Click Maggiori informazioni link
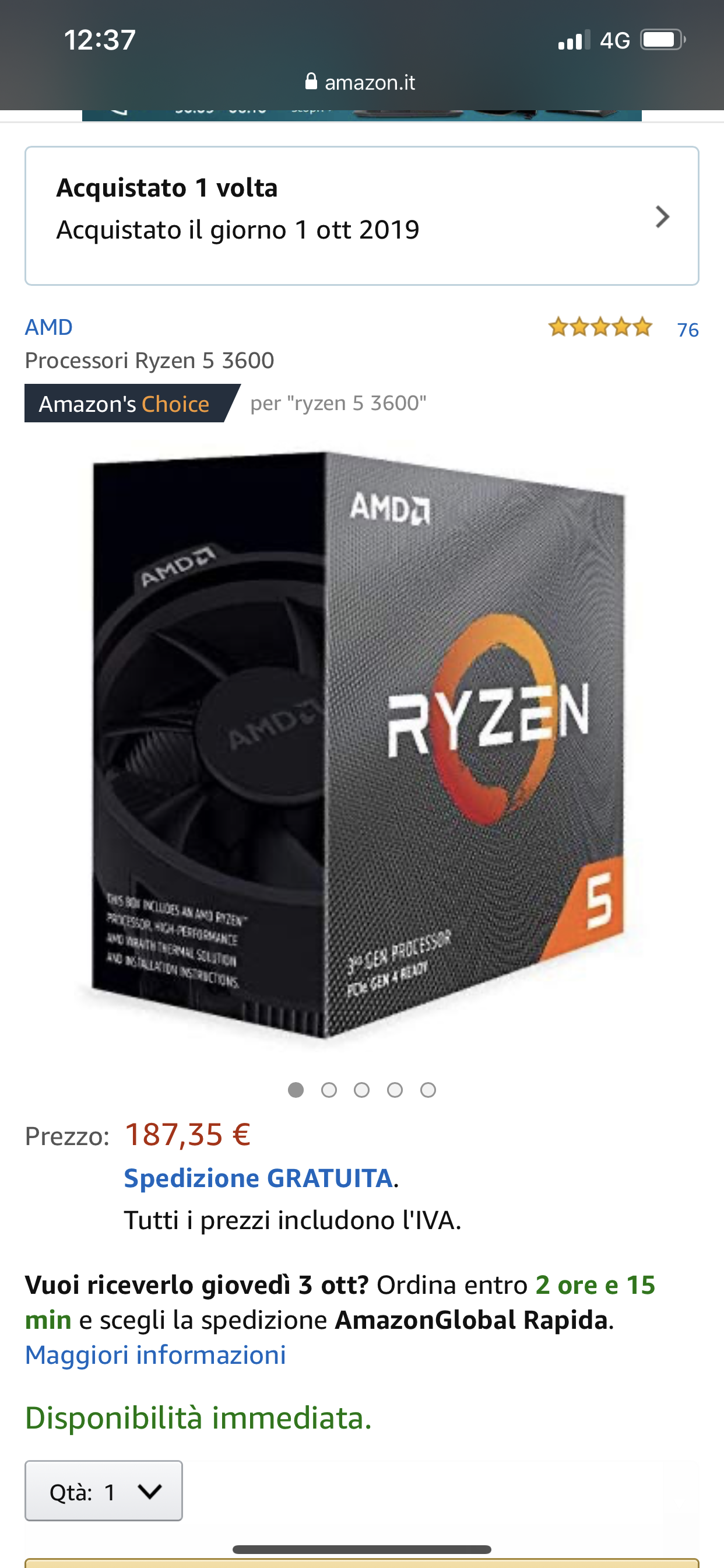Screen dimensions: 724x1568 (156, 1355)
